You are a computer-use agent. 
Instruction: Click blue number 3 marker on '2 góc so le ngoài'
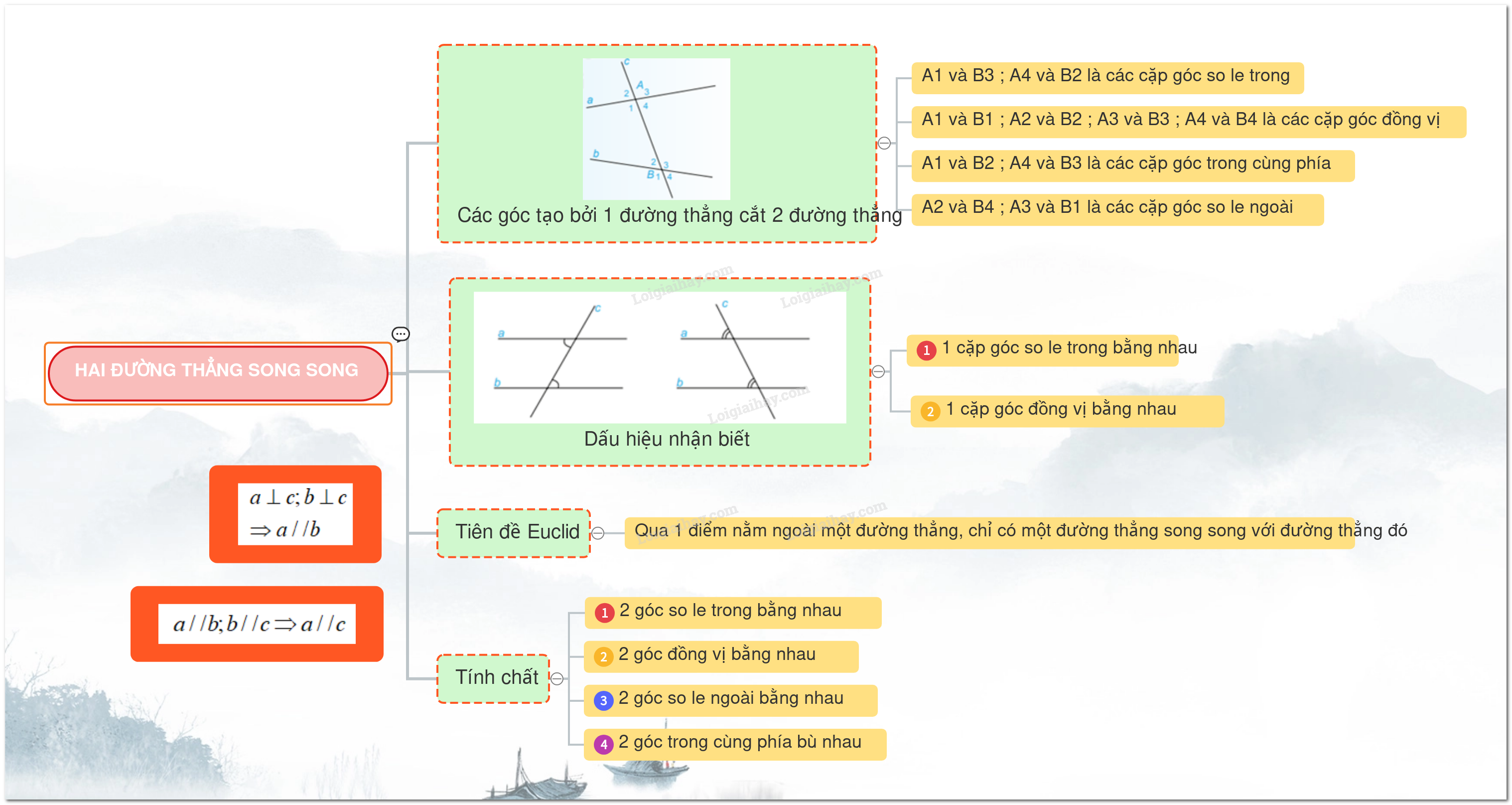(603, 700)
